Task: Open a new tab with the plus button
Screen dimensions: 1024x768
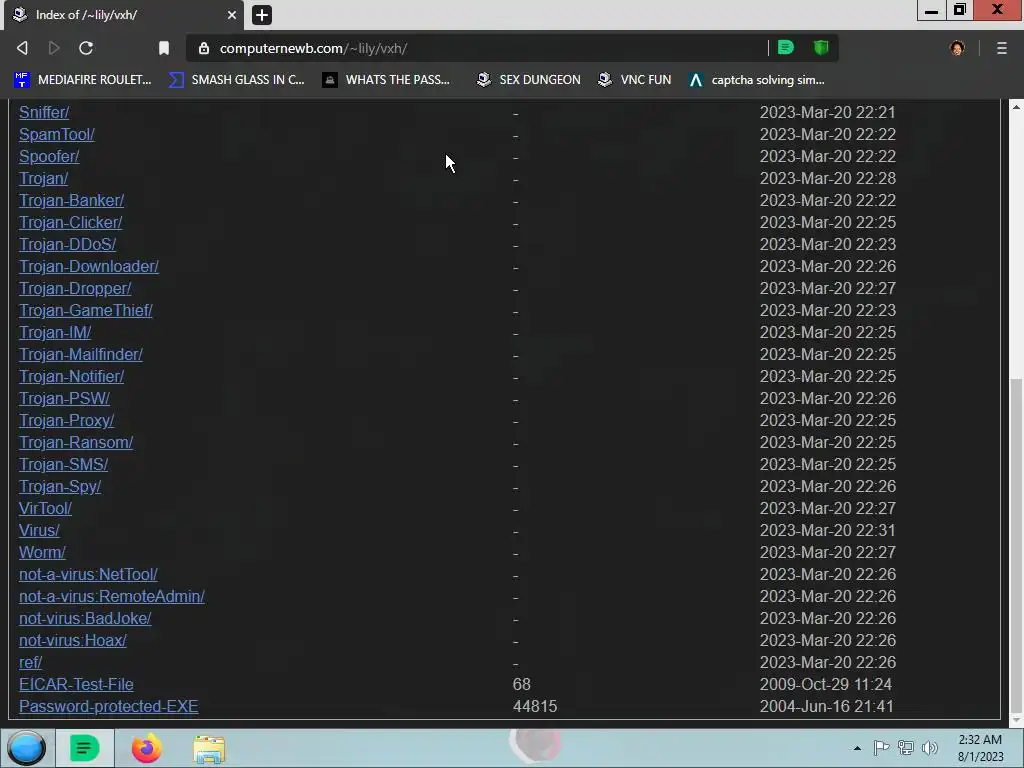Action: click(262, 14)
